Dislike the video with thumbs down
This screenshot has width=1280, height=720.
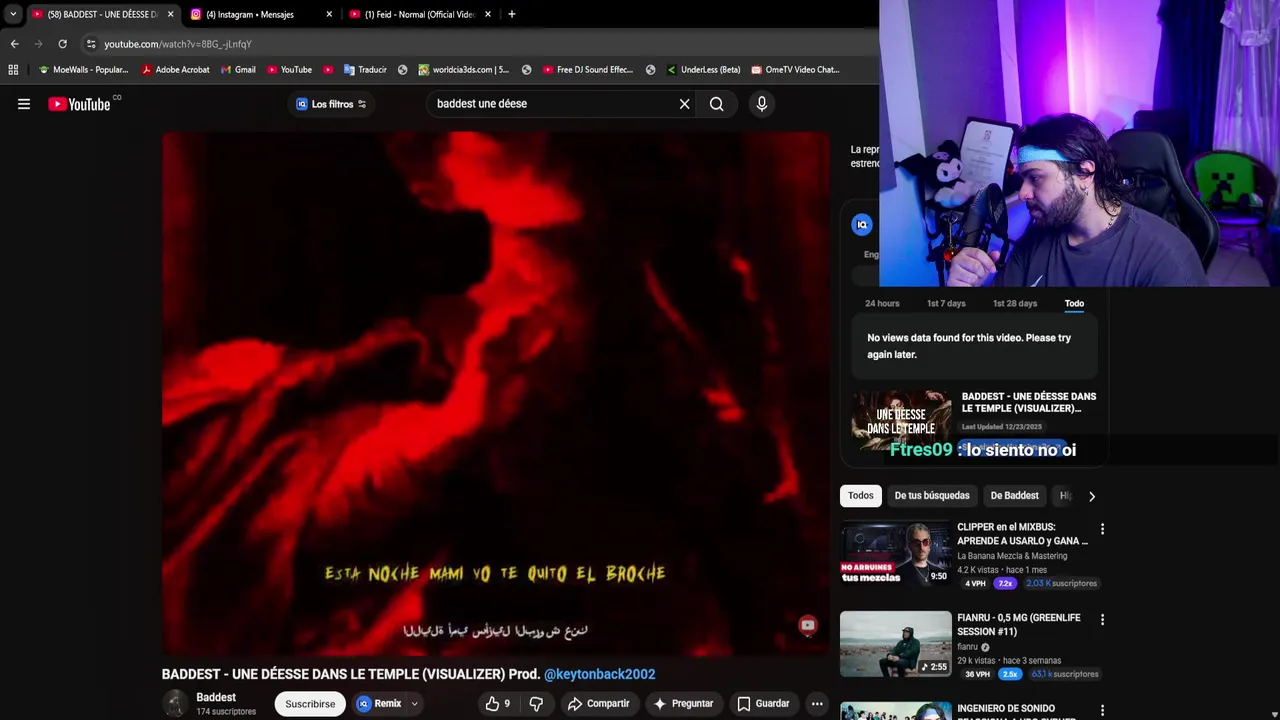[536, 704]
